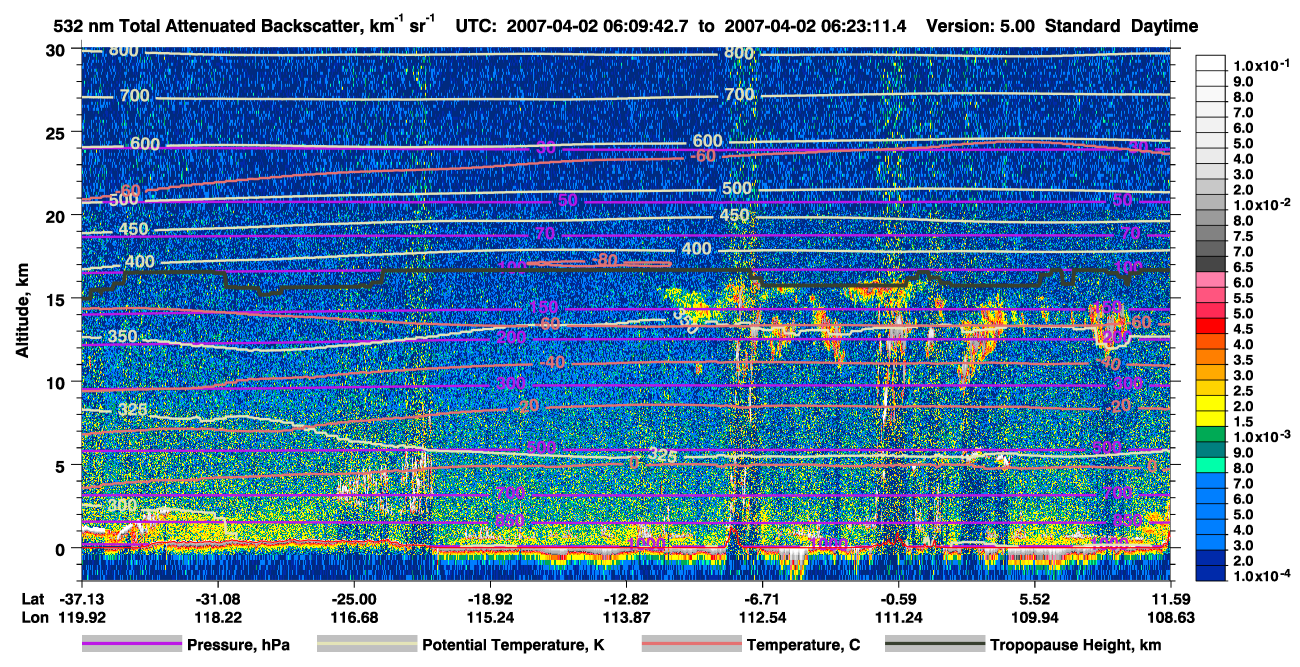Screen dimensions: 1300x667
Task: Click the colorbar label '1.0x10-2'
Action: click(x=1261, y=203)
